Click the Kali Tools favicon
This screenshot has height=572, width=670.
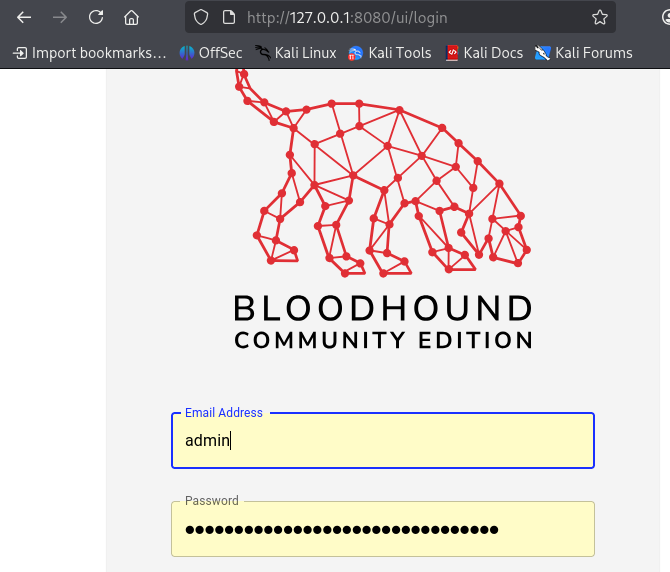(355, 53)
